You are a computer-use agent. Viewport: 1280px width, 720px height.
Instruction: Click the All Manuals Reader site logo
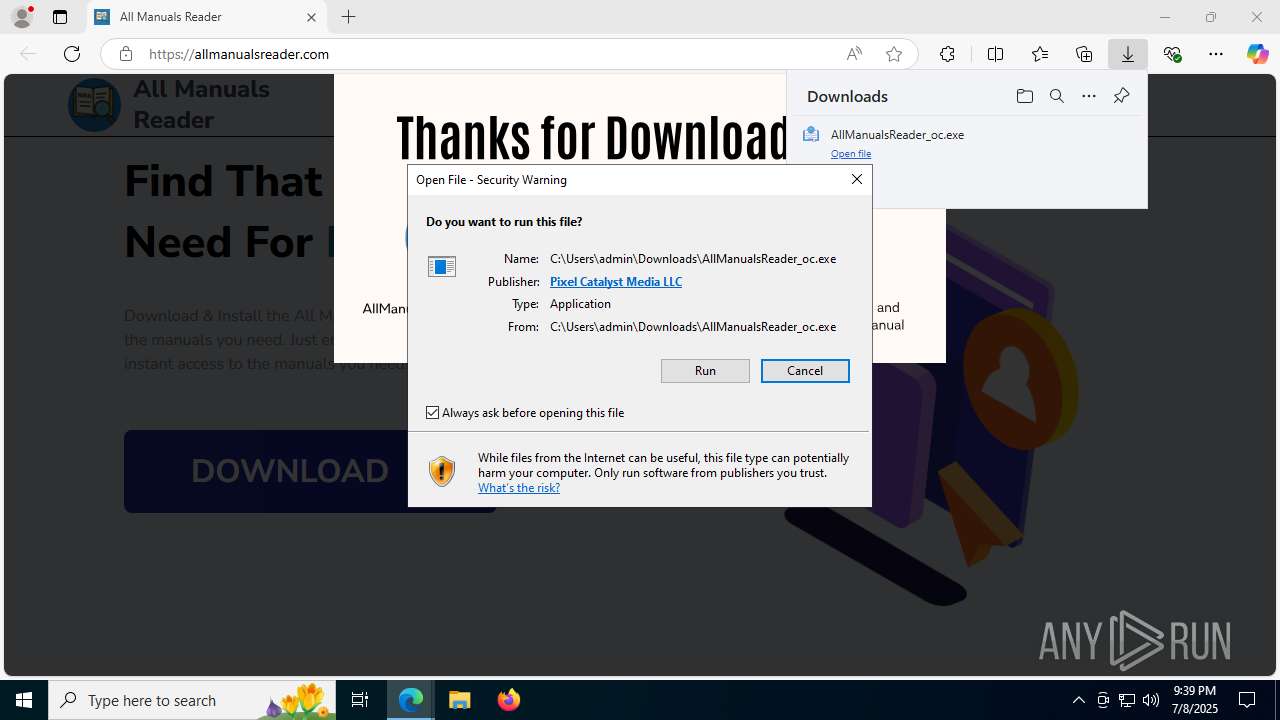coord(94,104)
